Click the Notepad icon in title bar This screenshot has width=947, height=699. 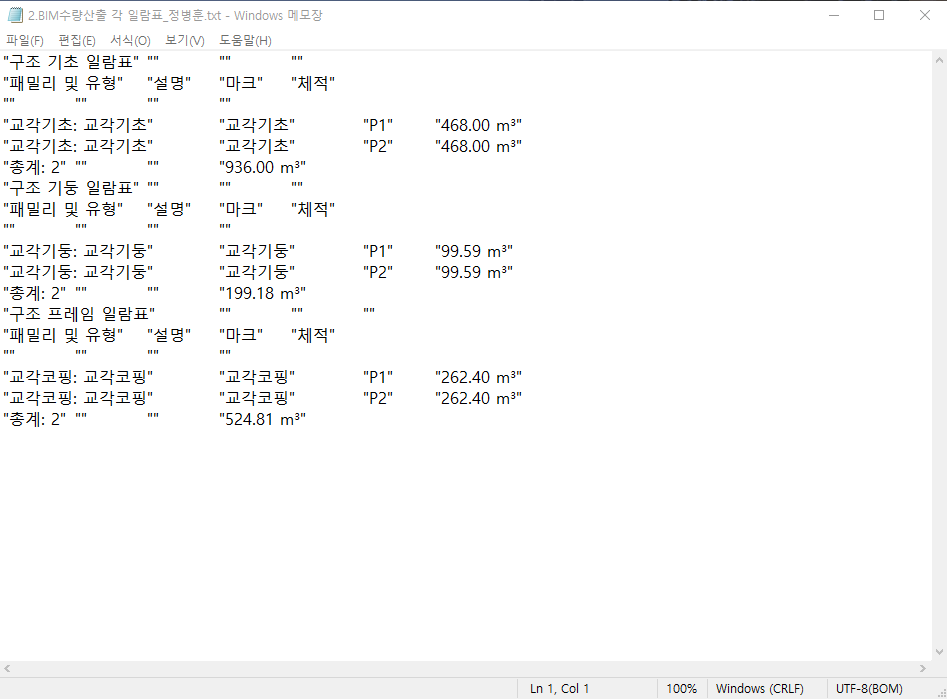(x=15, y=15)
